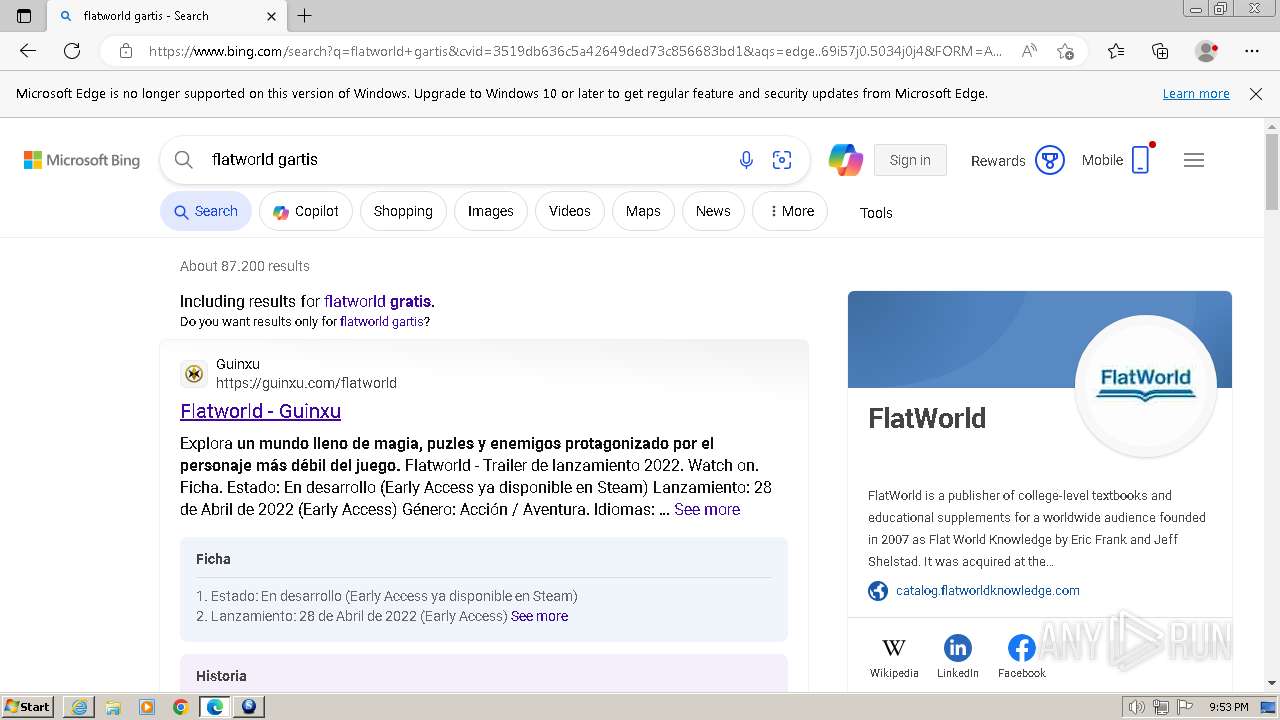The image size is (1280, 720).
Task: Switch to the Images tab
Action: point(491,211)
